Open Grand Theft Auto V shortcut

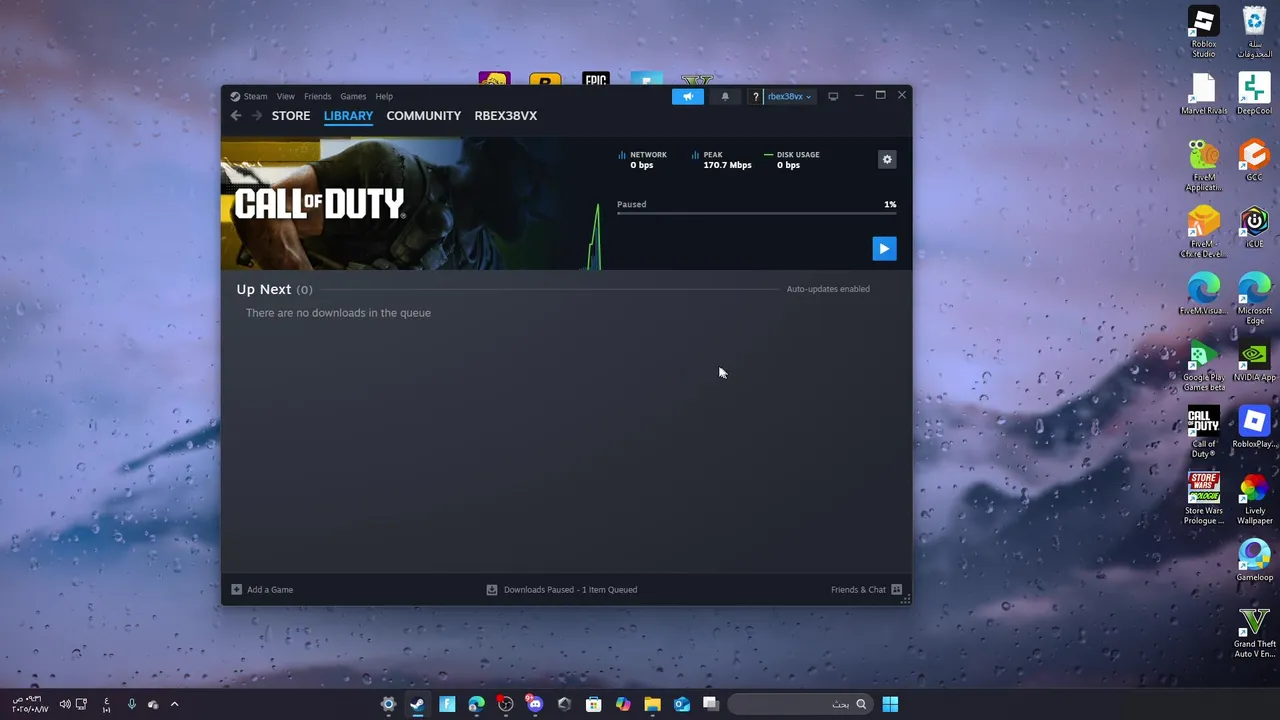tap(1254, 633)
